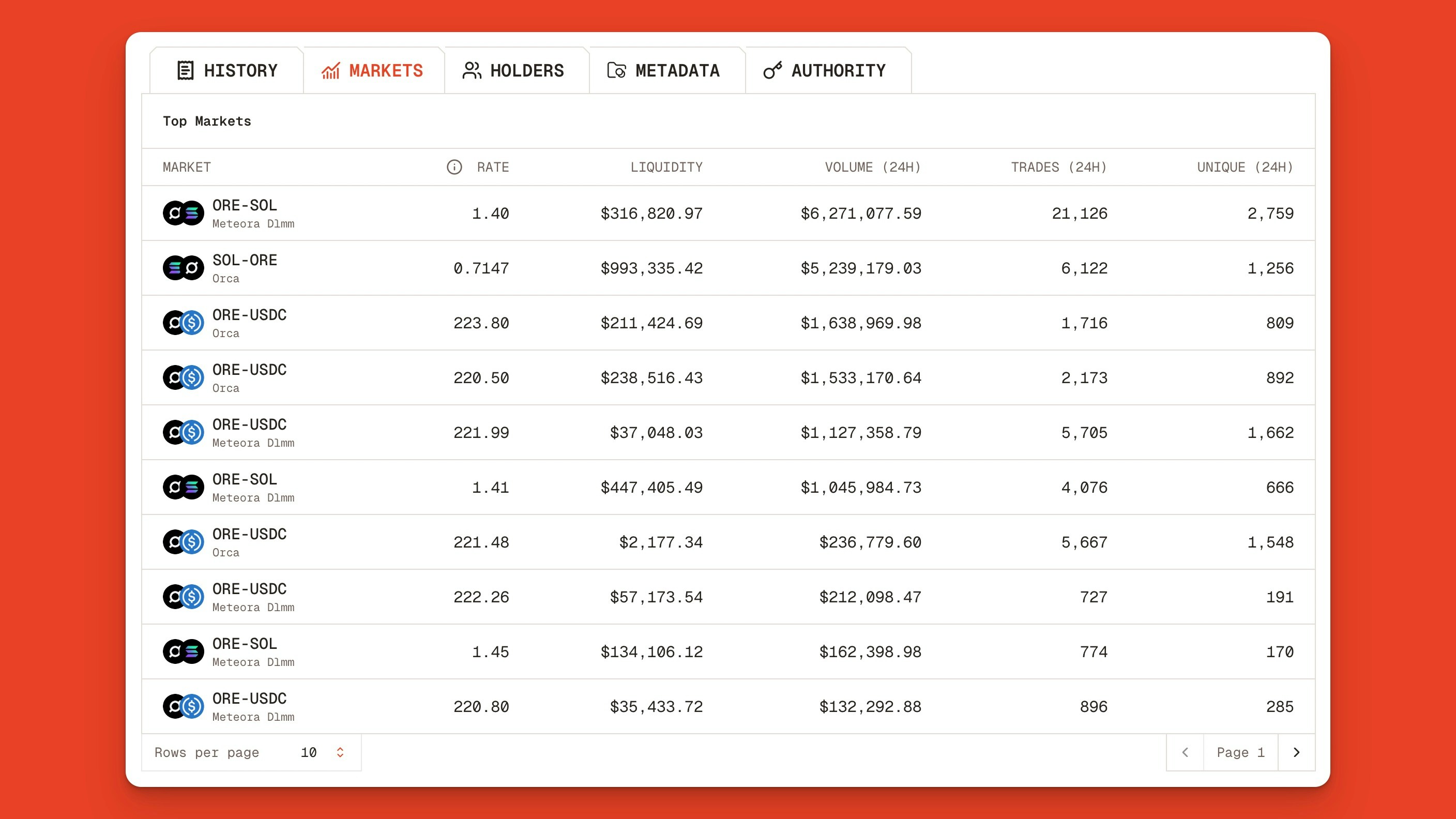The image size is (1456, 819).
Task: Click the Solana token icon in the SOL-ORE row
Action: [175, 268]
